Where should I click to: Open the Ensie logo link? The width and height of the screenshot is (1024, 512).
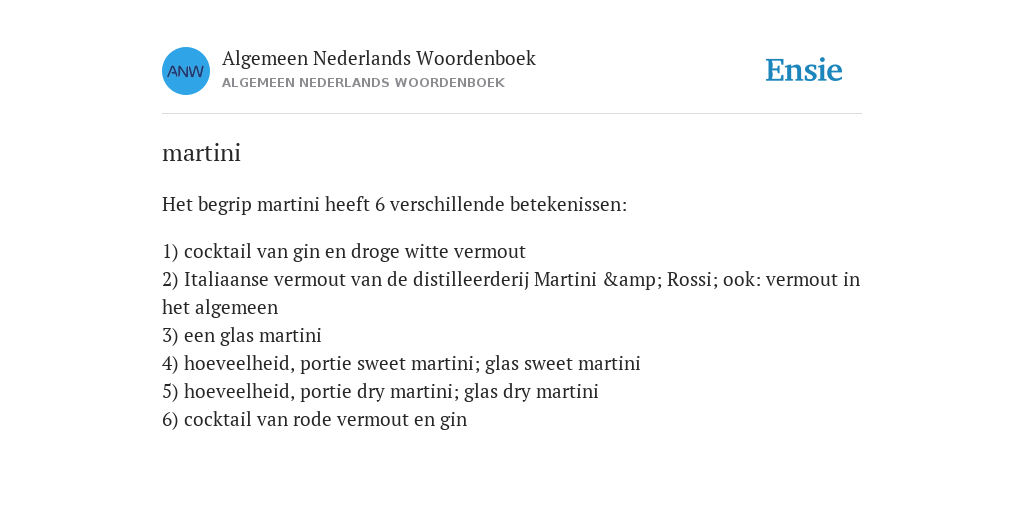click(804, 71)
